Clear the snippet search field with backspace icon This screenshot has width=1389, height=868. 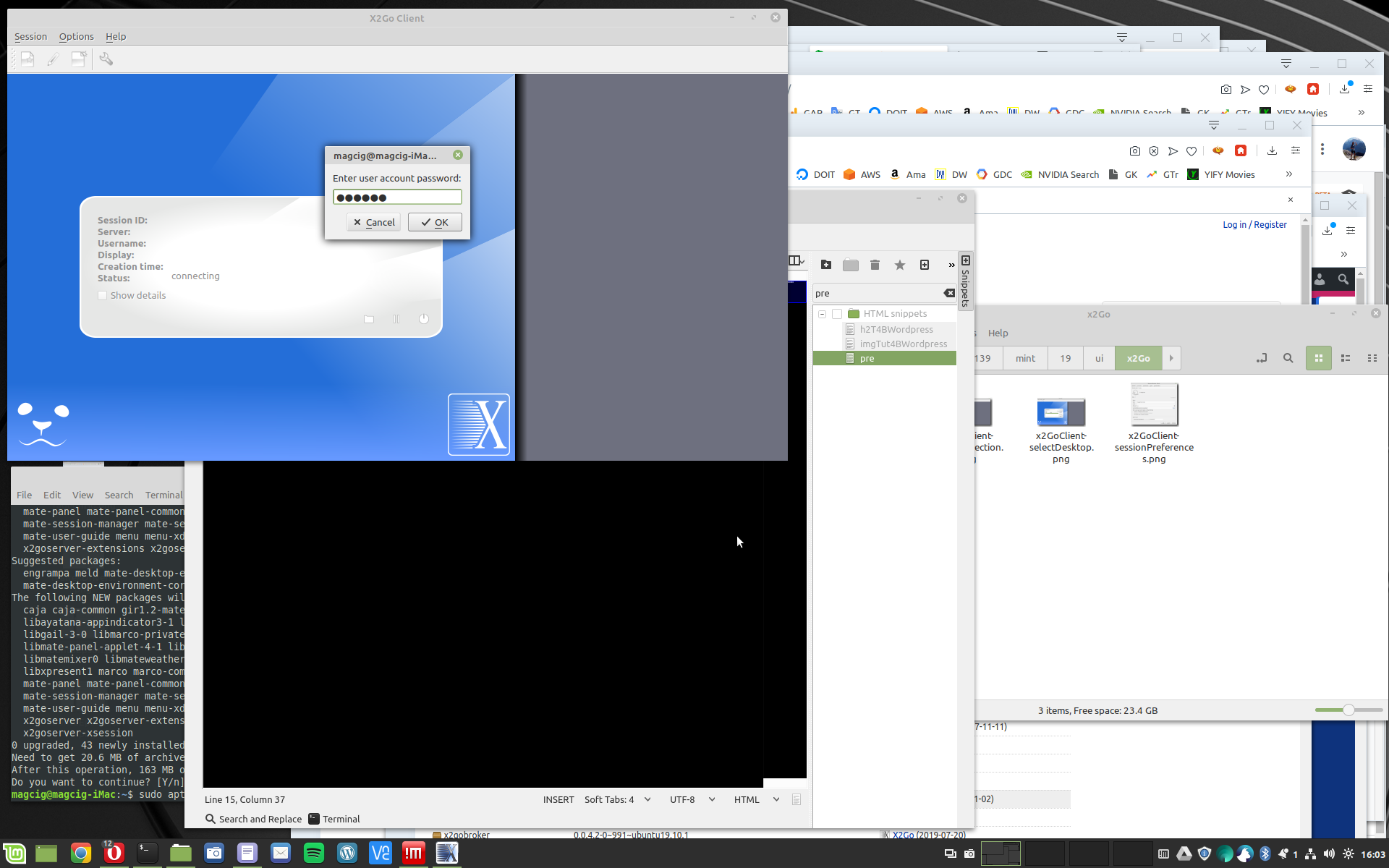[949, 293]
